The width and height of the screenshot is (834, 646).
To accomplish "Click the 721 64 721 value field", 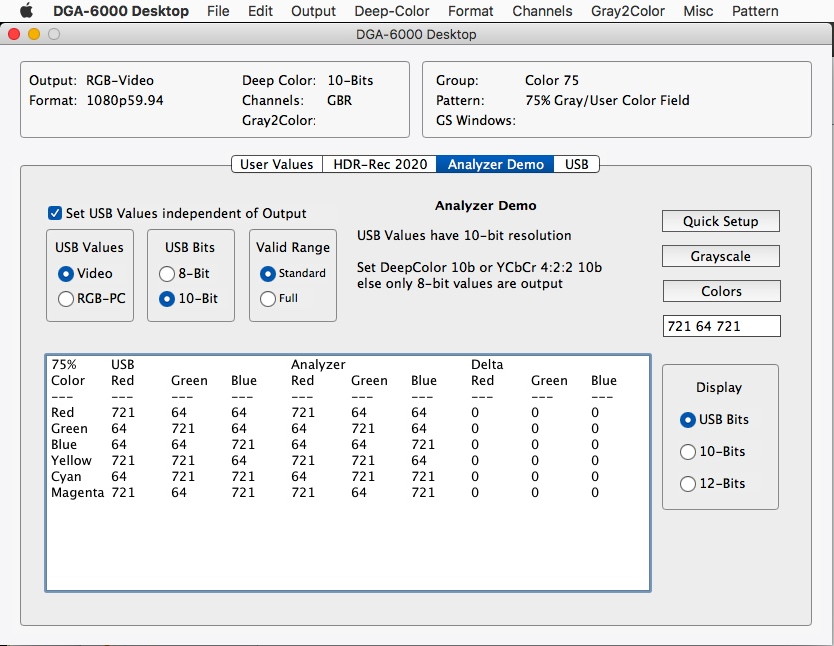I will click(720, 326).
